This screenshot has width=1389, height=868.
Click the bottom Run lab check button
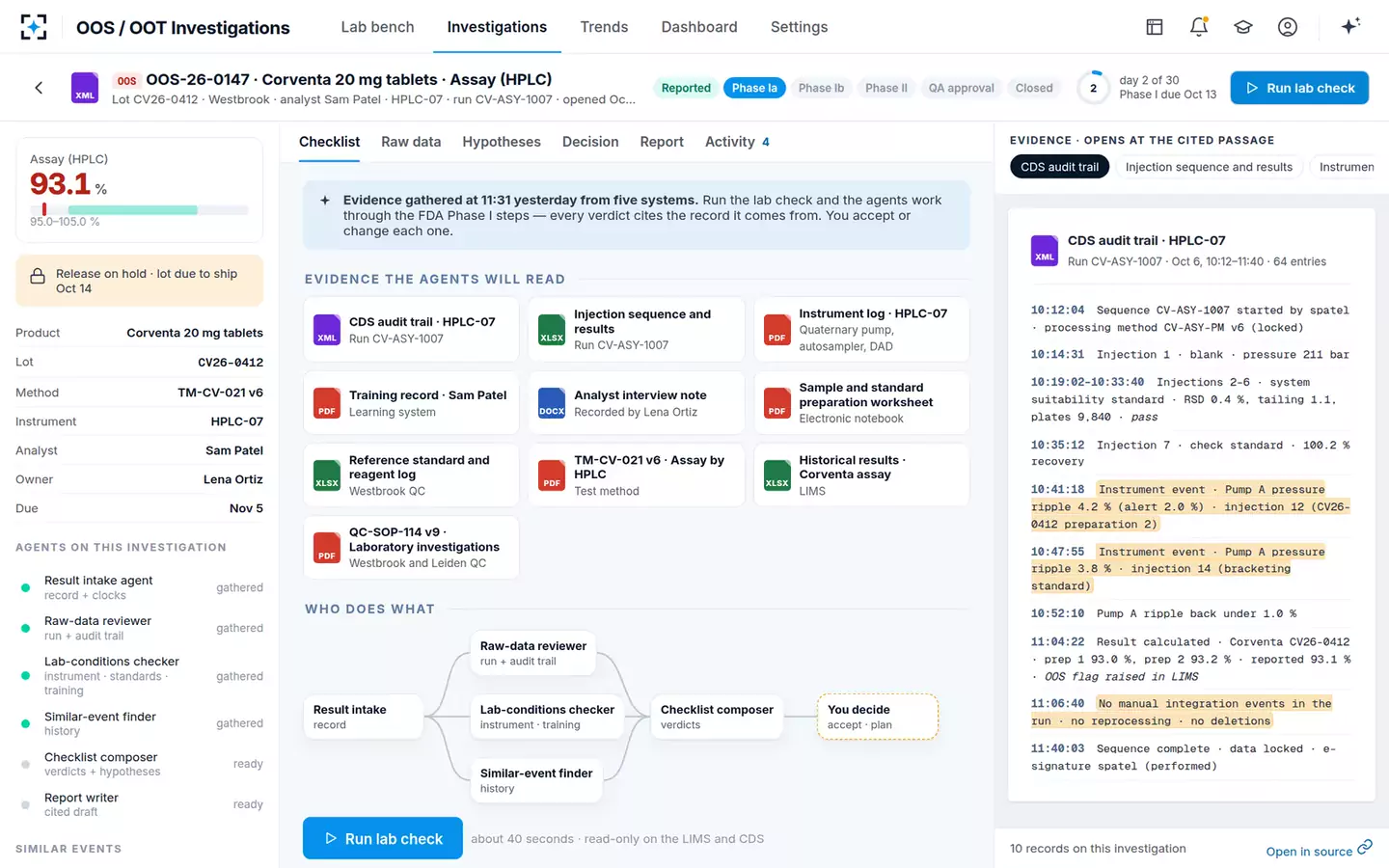pos(383,838)
